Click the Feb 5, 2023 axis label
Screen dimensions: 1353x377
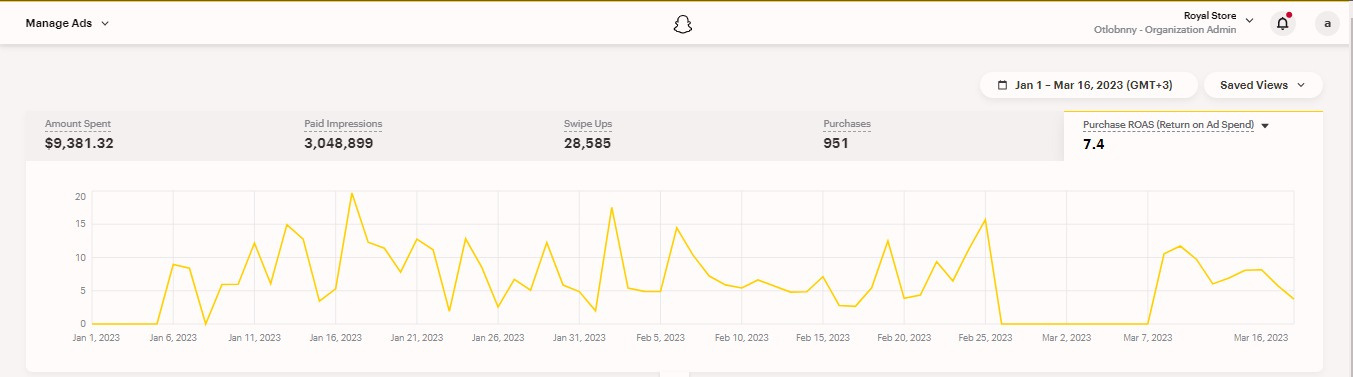pyautogui.click(x=661, y=338)
